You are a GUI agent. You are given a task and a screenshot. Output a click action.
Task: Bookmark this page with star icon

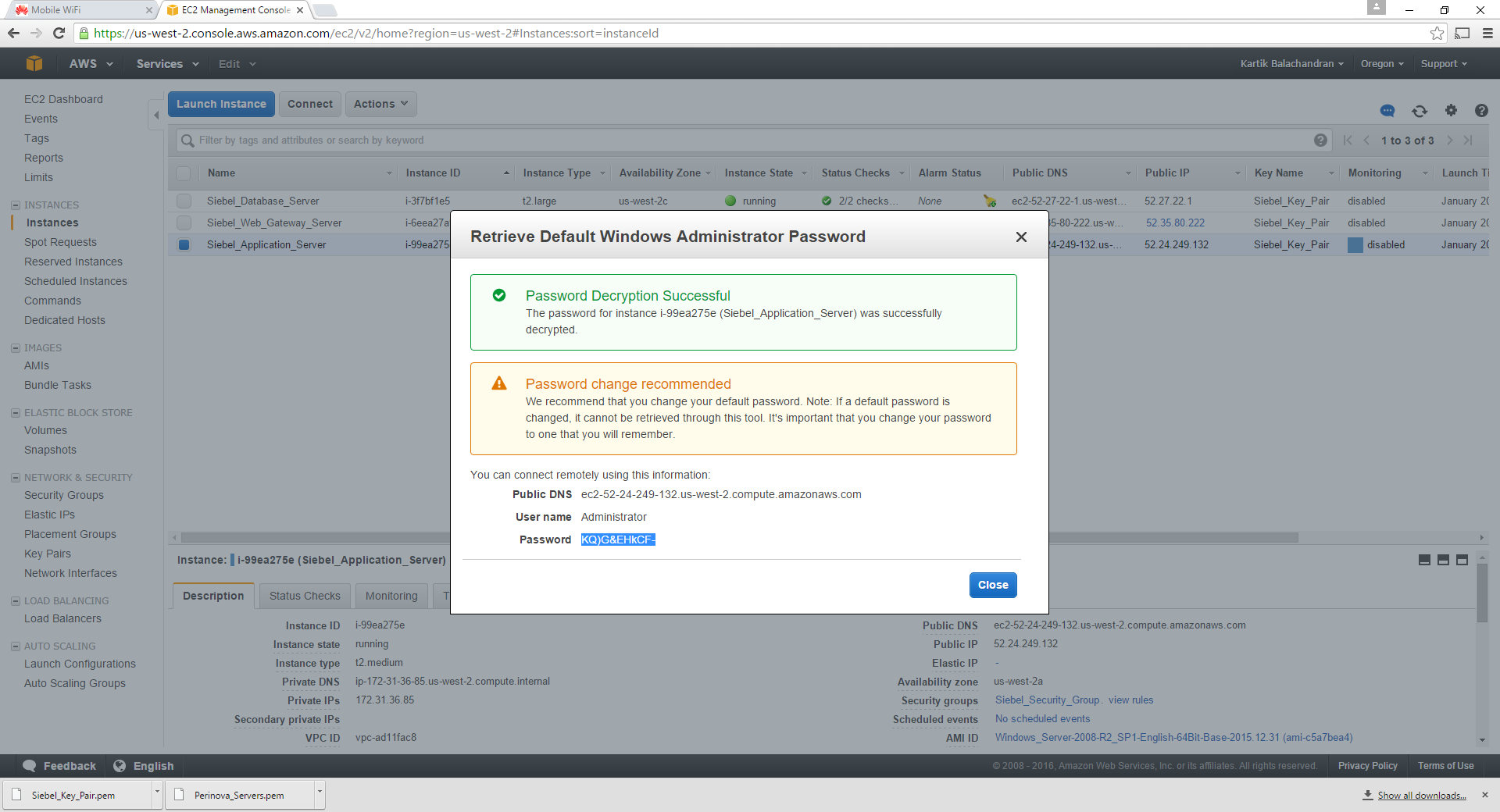tap(1437, 33)
